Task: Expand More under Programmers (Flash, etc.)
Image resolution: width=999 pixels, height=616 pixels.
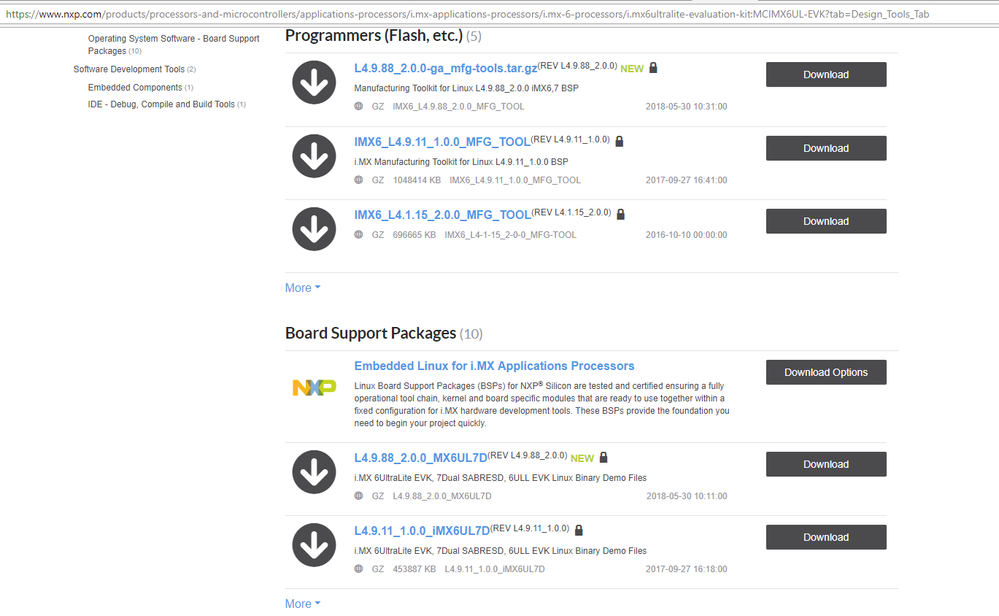Action: click(303, 288)
